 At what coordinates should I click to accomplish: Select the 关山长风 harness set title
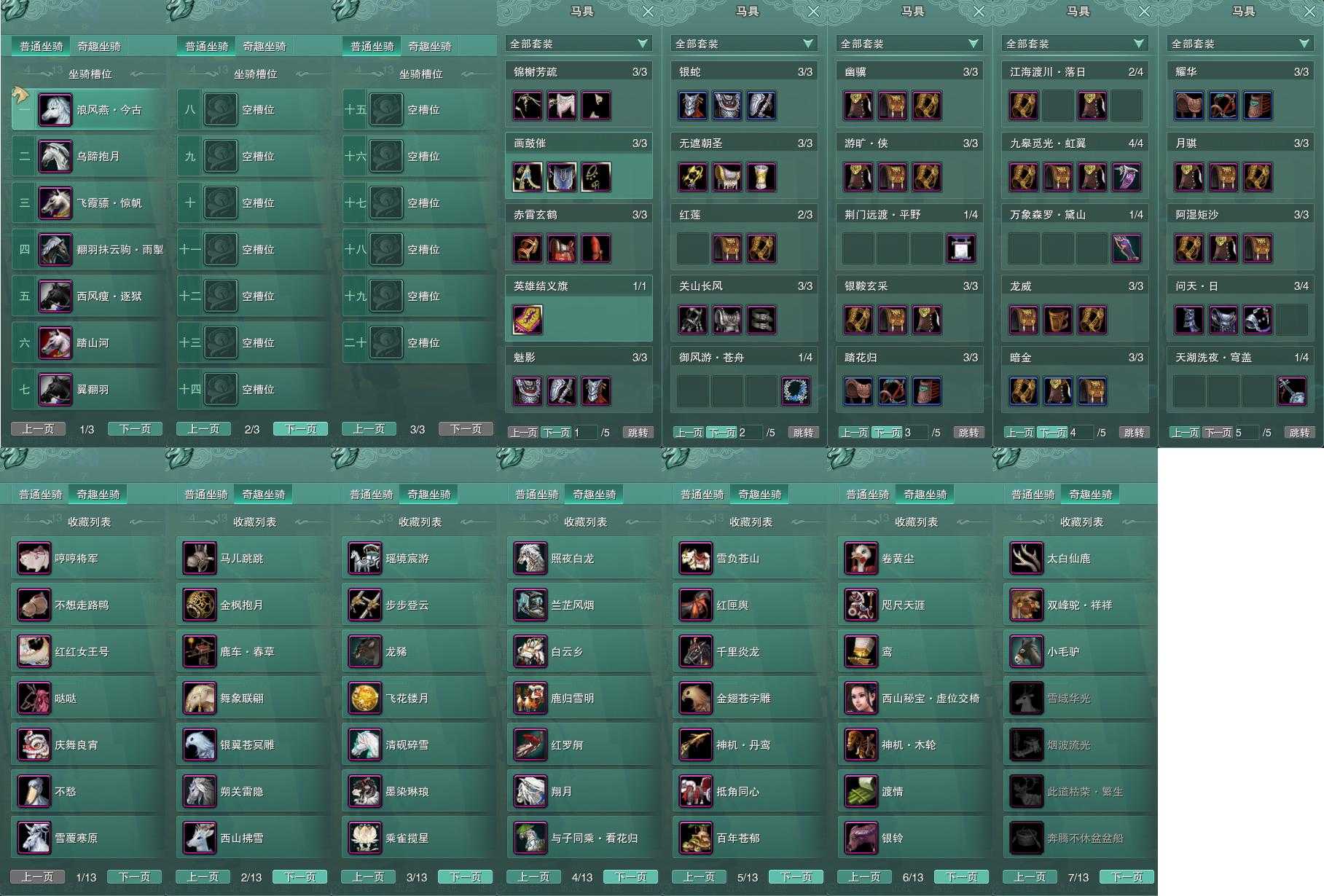pyautogui.click(x=701, y=286)
